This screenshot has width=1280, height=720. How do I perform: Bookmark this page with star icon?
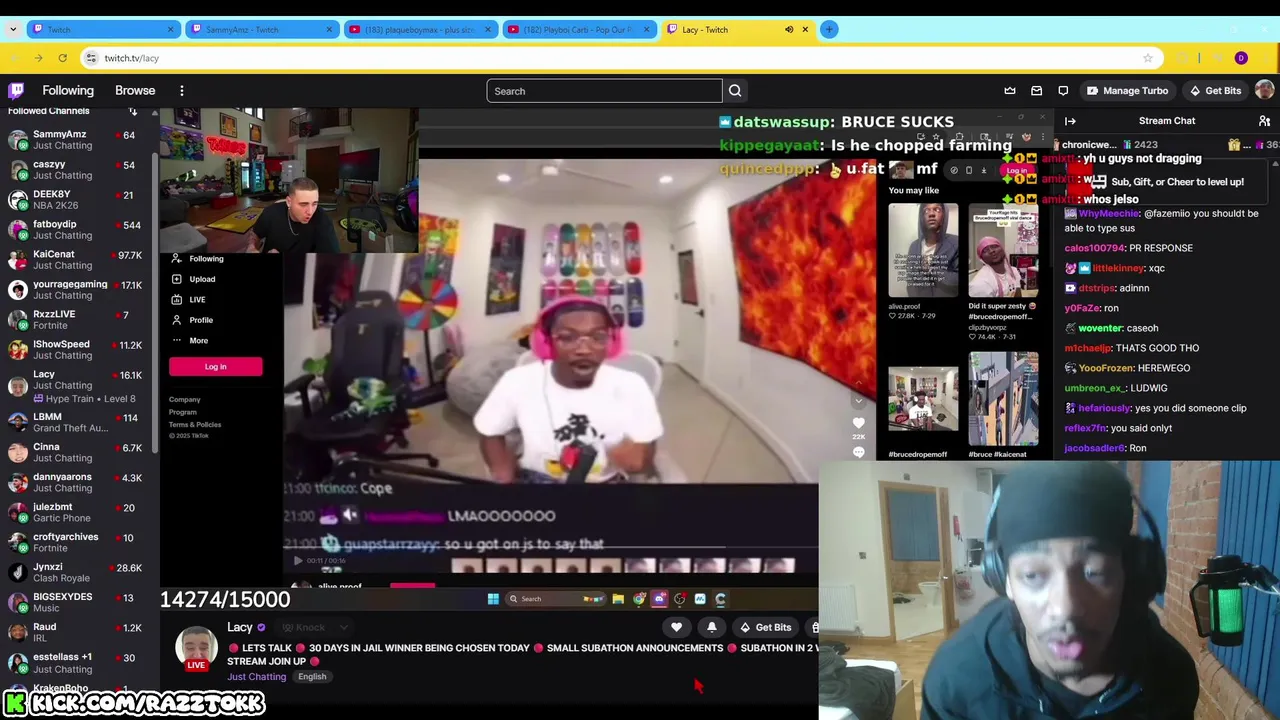[x=1148, y=58]
